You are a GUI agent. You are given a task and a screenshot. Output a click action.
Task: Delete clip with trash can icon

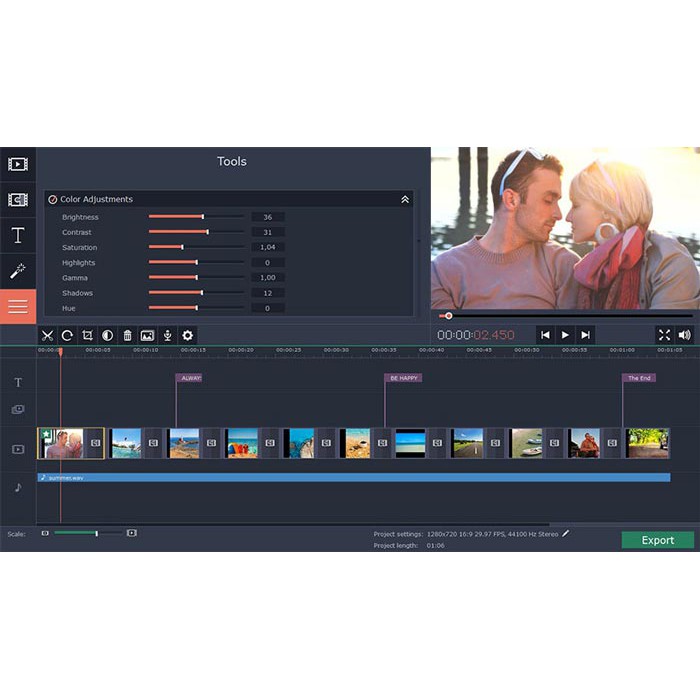[x=127, y=336]
